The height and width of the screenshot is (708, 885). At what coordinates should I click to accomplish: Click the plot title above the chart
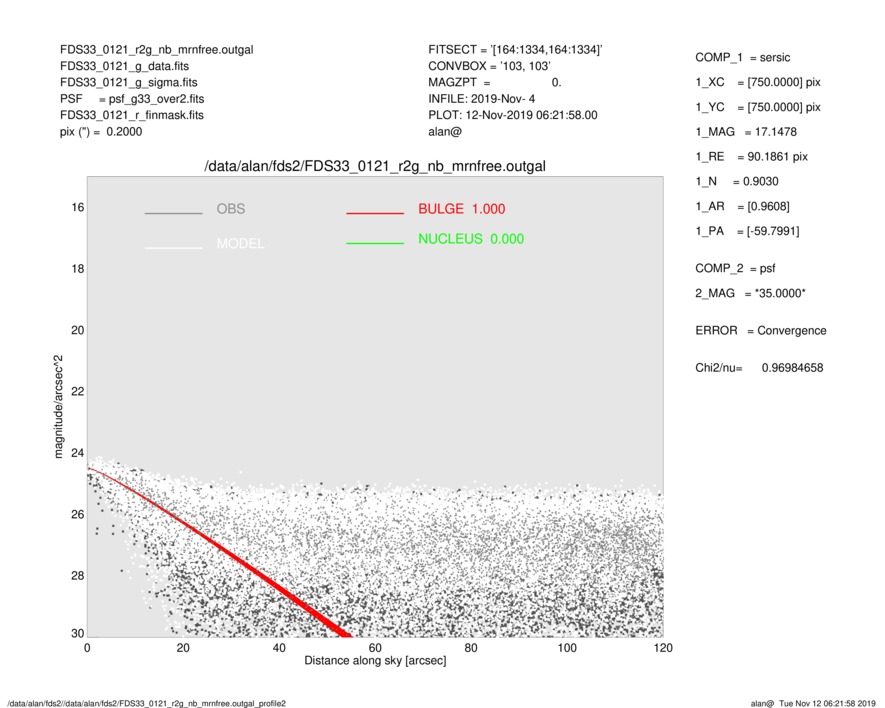point(374,165)
